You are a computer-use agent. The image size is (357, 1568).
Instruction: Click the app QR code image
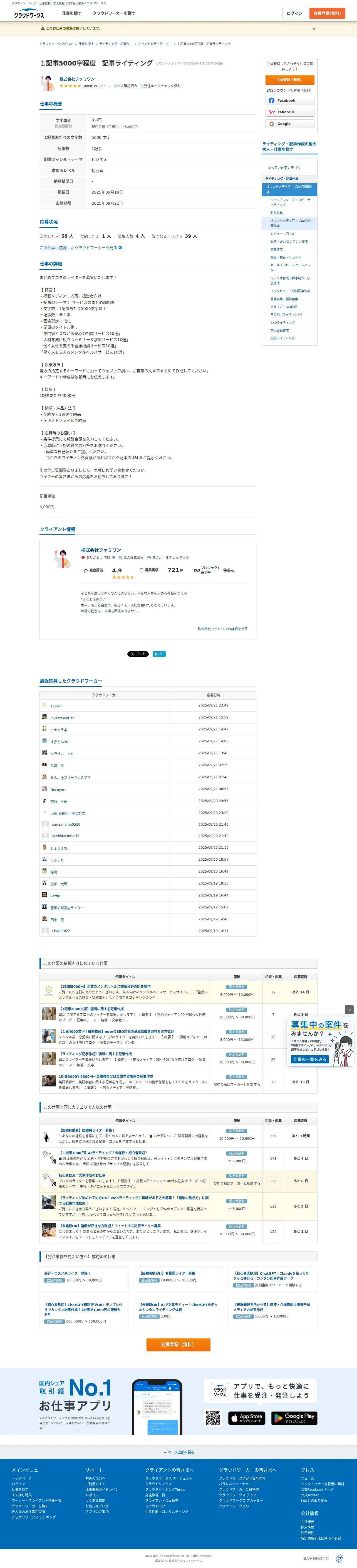213,1418
